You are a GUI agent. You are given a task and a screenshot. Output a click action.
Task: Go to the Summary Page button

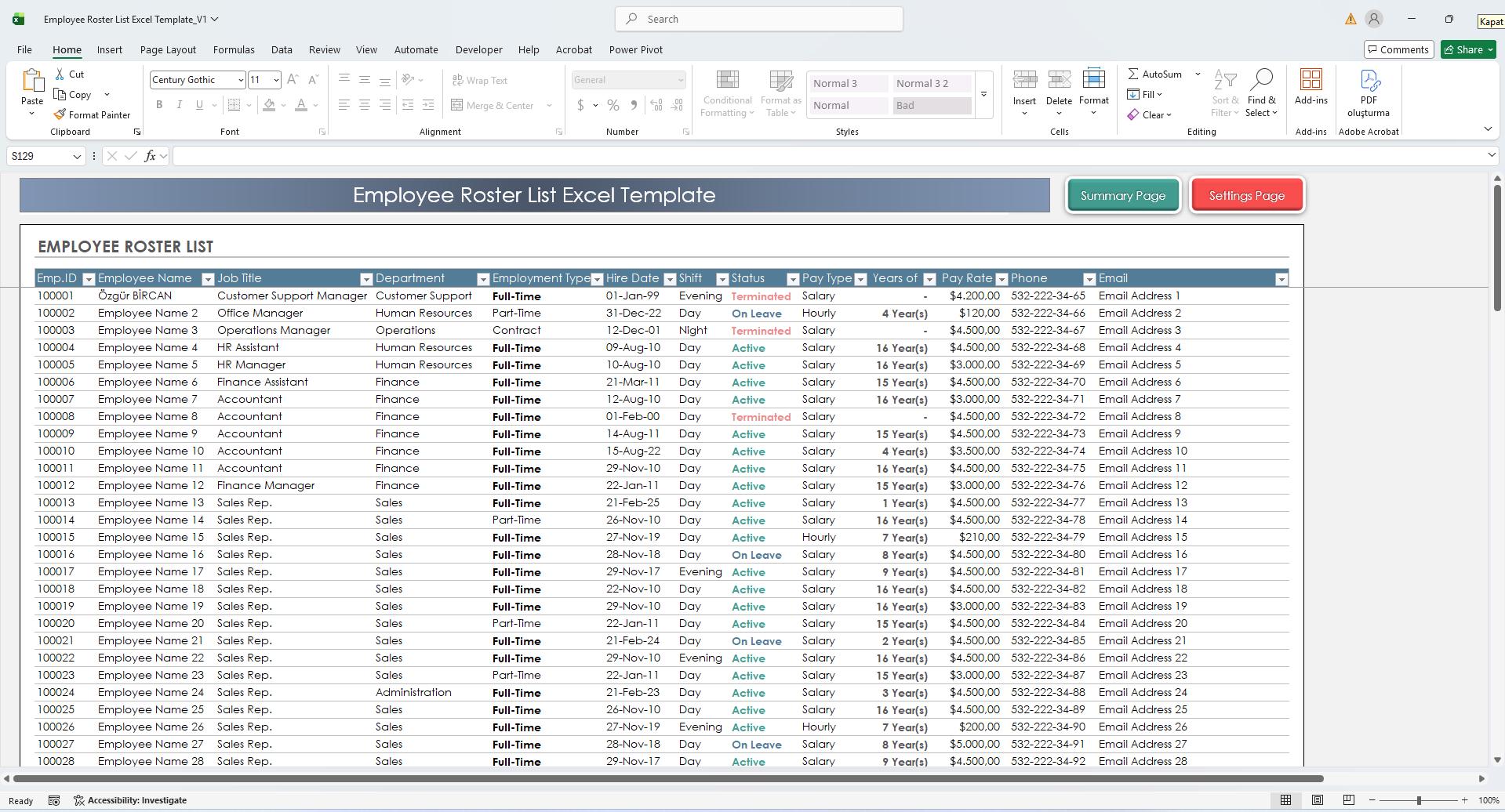tap(1123, 195)
